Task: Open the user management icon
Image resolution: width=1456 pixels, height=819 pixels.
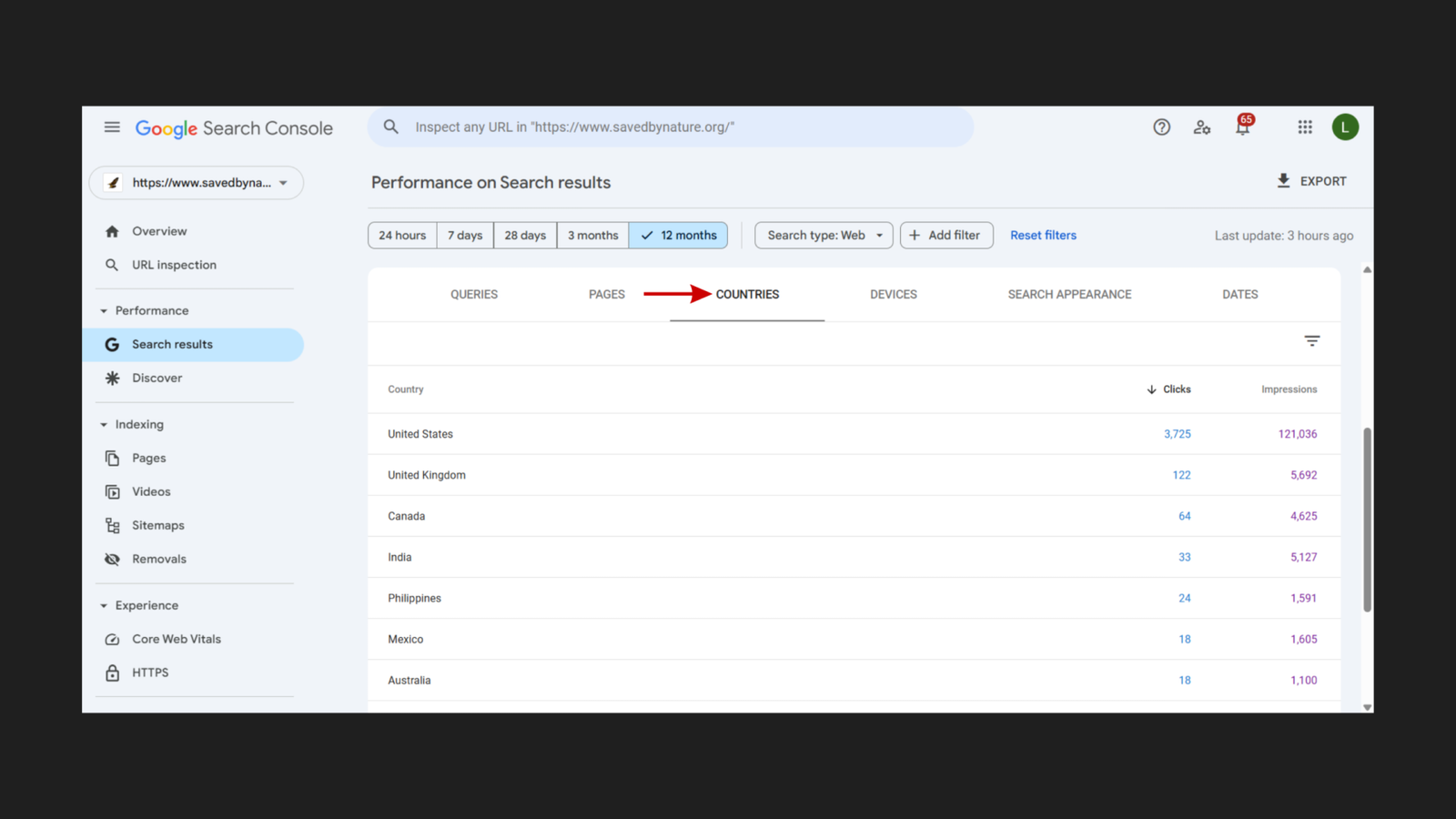Action: pyautogui.click(x=1202, y=127)
